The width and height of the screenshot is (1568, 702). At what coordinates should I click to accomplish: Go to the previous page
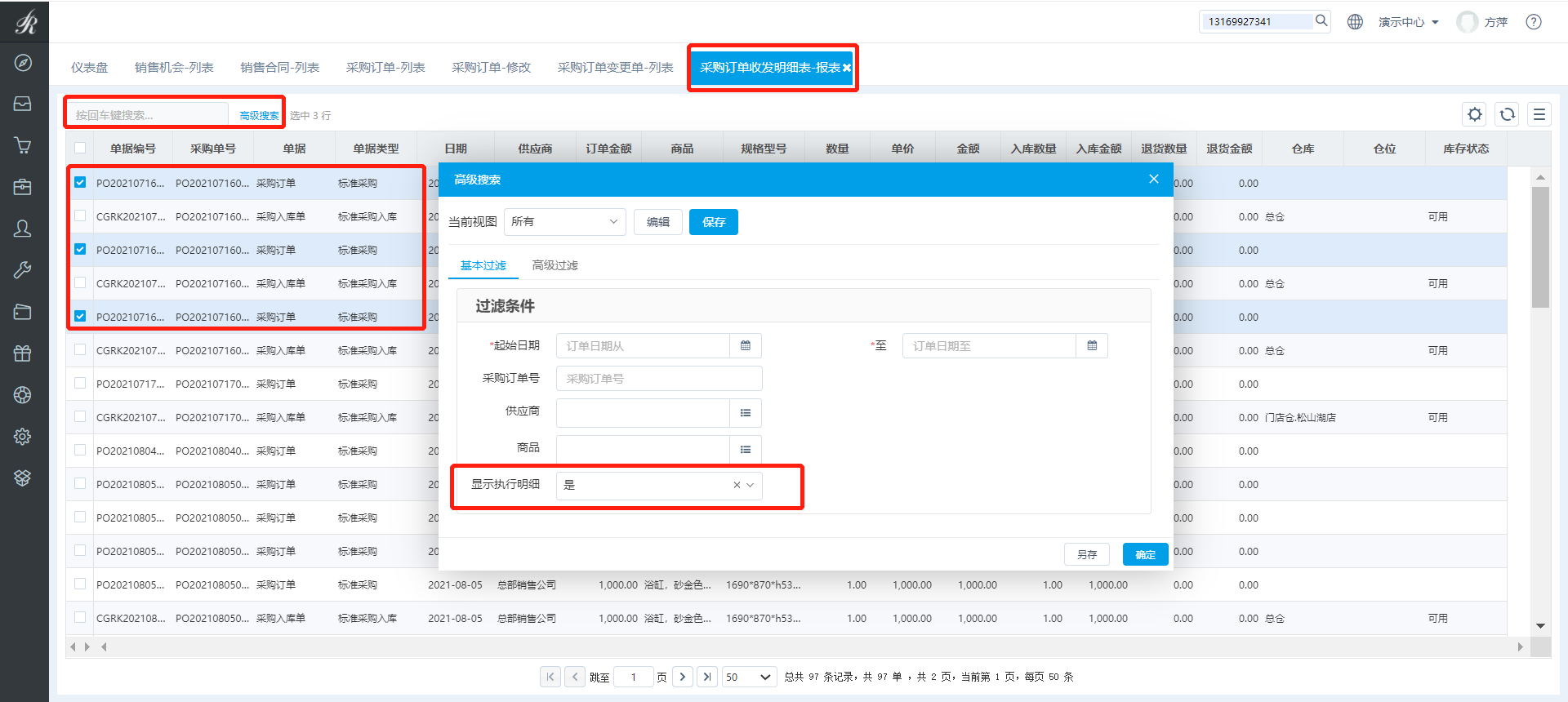tap(575, 677)
